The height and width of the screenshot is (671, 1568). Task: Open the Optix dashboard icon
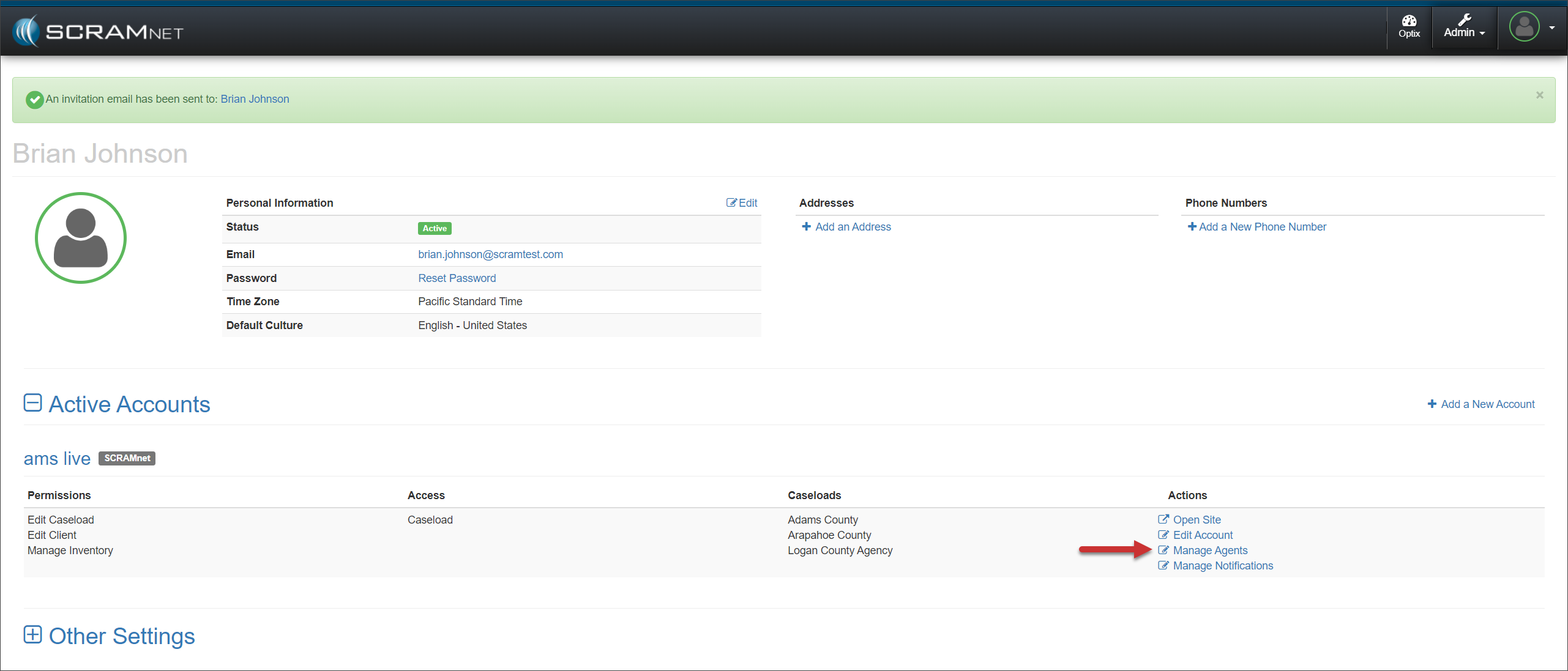point(1408,27)
